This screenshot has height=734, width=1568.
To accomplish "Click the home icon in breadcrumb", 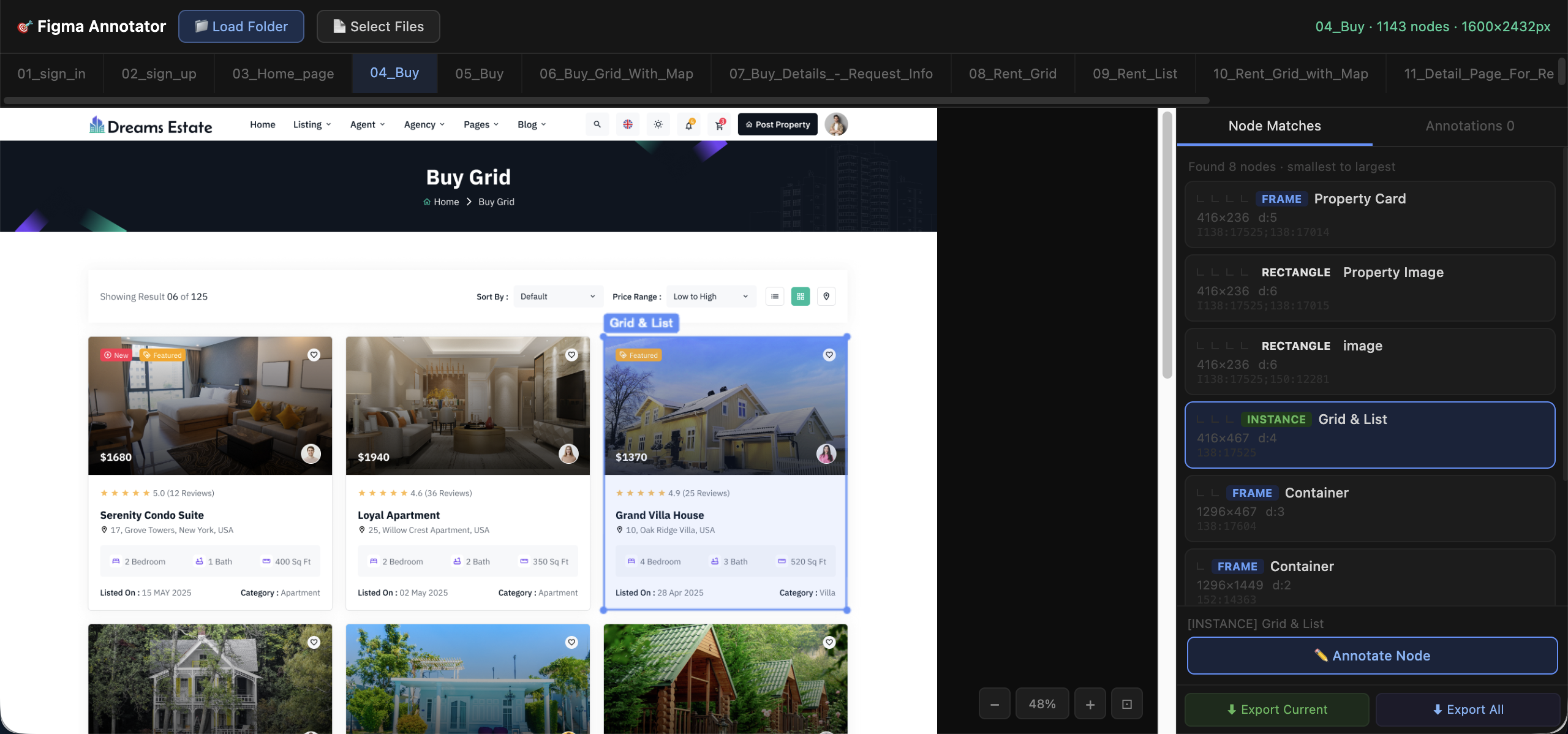I will 427,202.
